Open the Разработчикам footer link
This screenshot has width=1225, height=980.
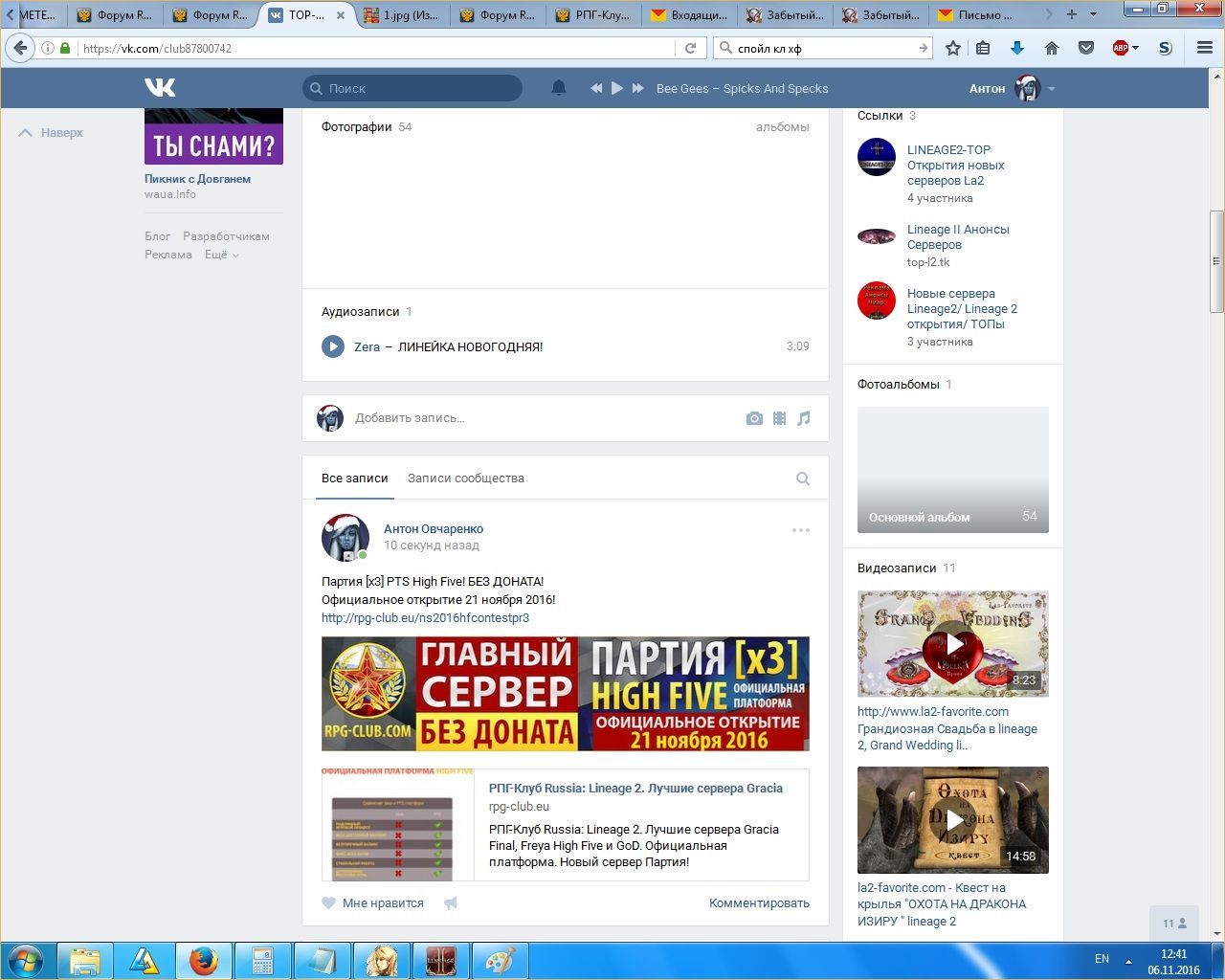(x=226, y=236)
